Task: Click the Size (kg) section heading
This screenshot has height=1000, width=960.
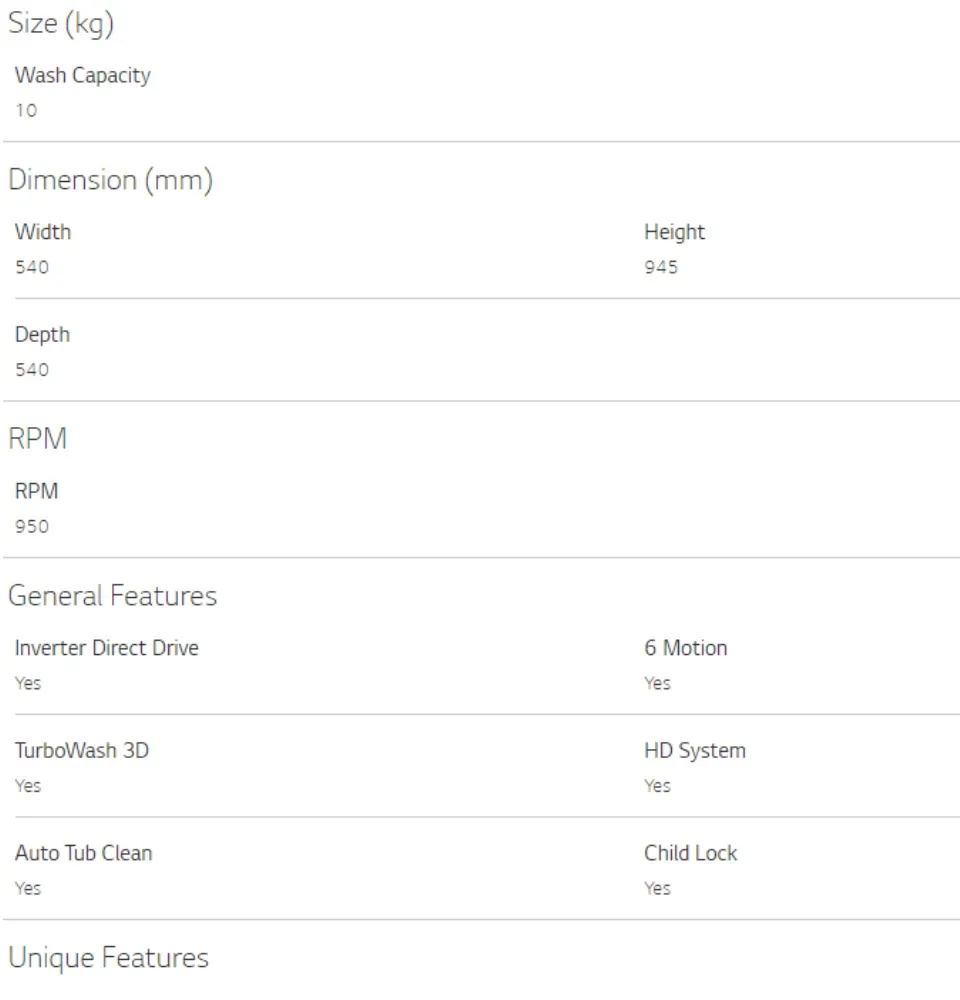Action: click(x=60, y=24)
